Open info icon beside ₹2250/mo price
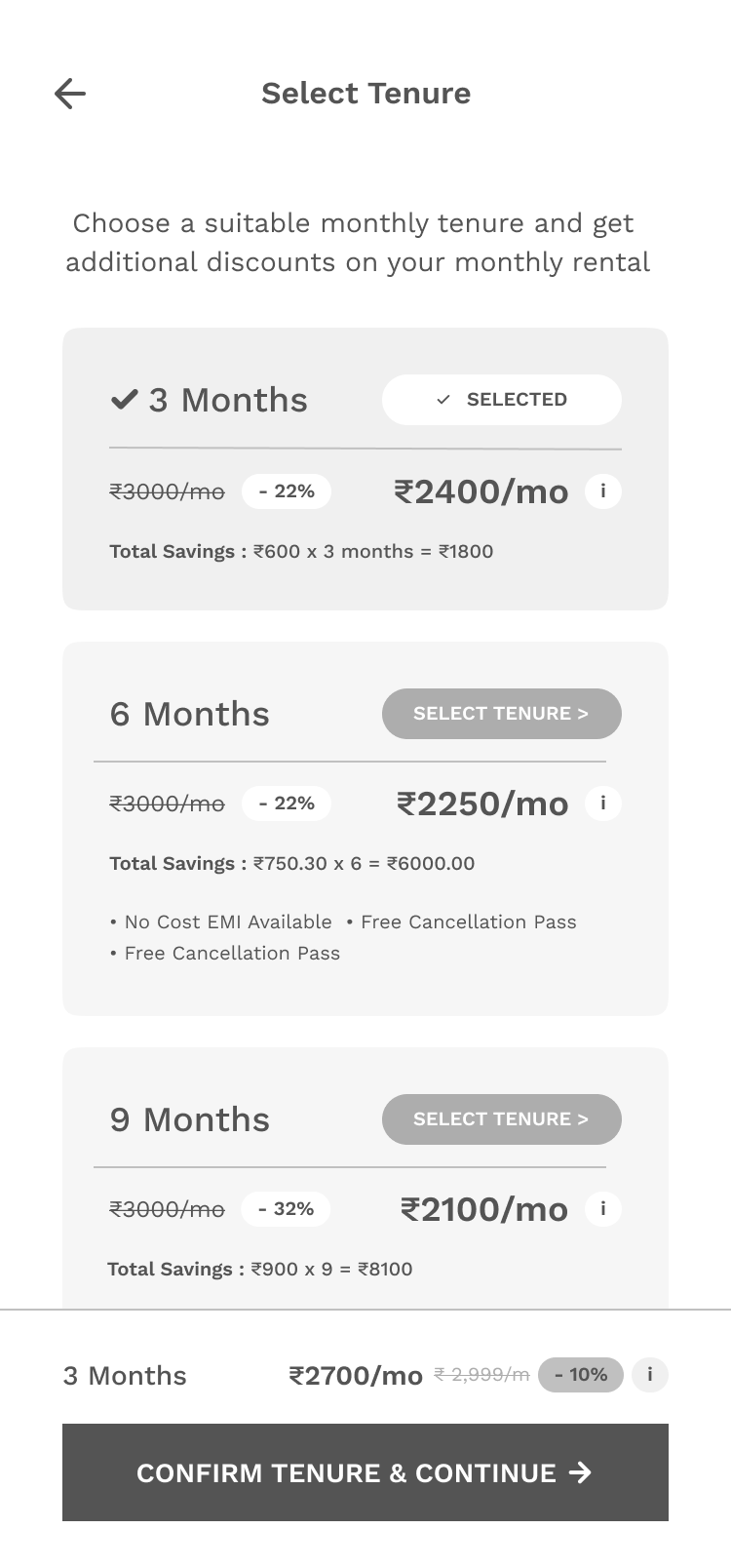 pyautogui.click(x=603, y=804)
